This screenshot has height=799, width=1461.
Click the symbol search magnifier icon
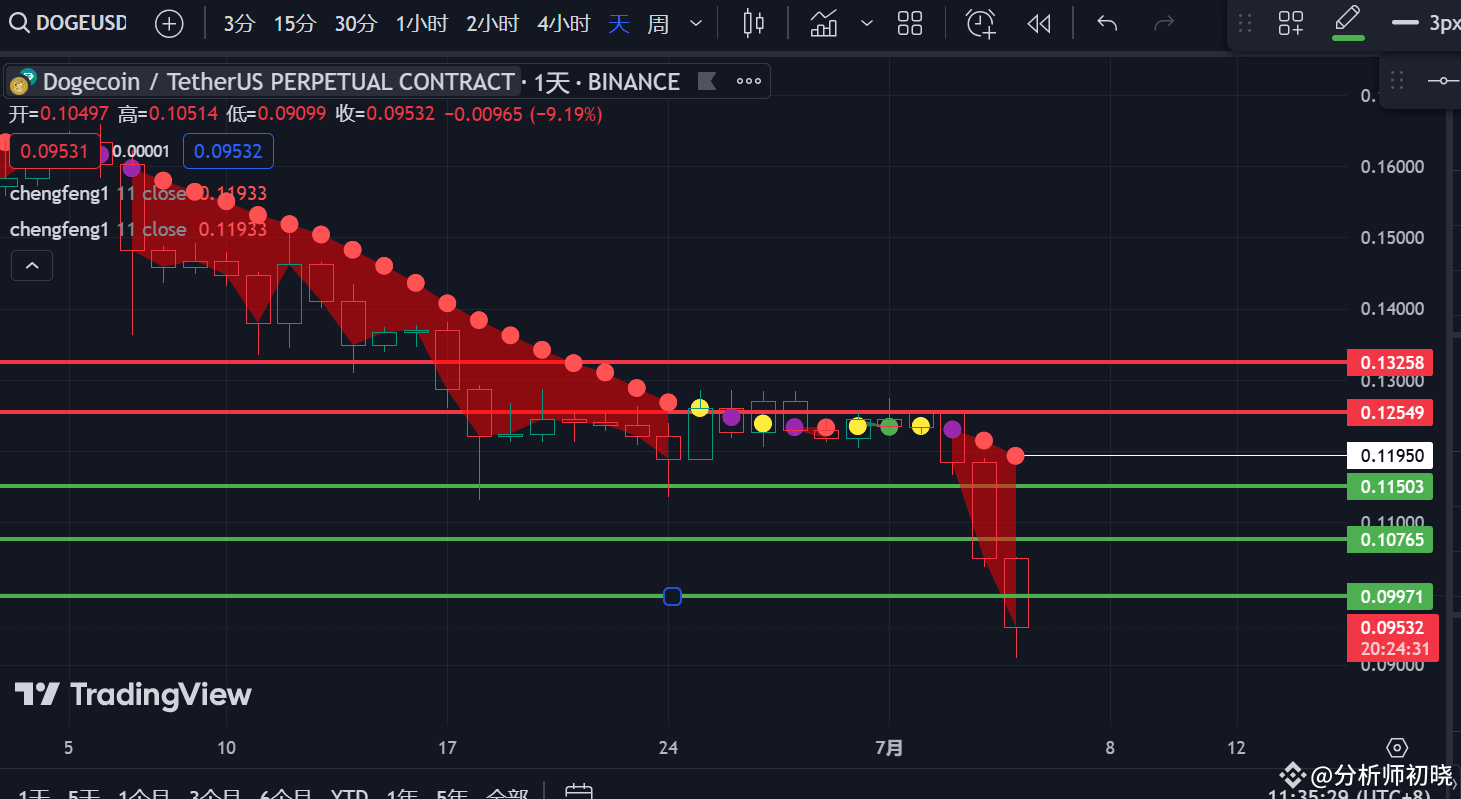coord(20,23)
